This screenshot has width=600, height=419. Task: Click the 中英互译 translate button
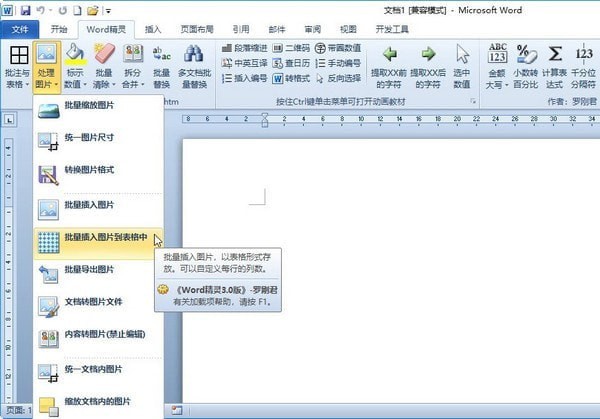pyautogui.click(x=244, y=63)
